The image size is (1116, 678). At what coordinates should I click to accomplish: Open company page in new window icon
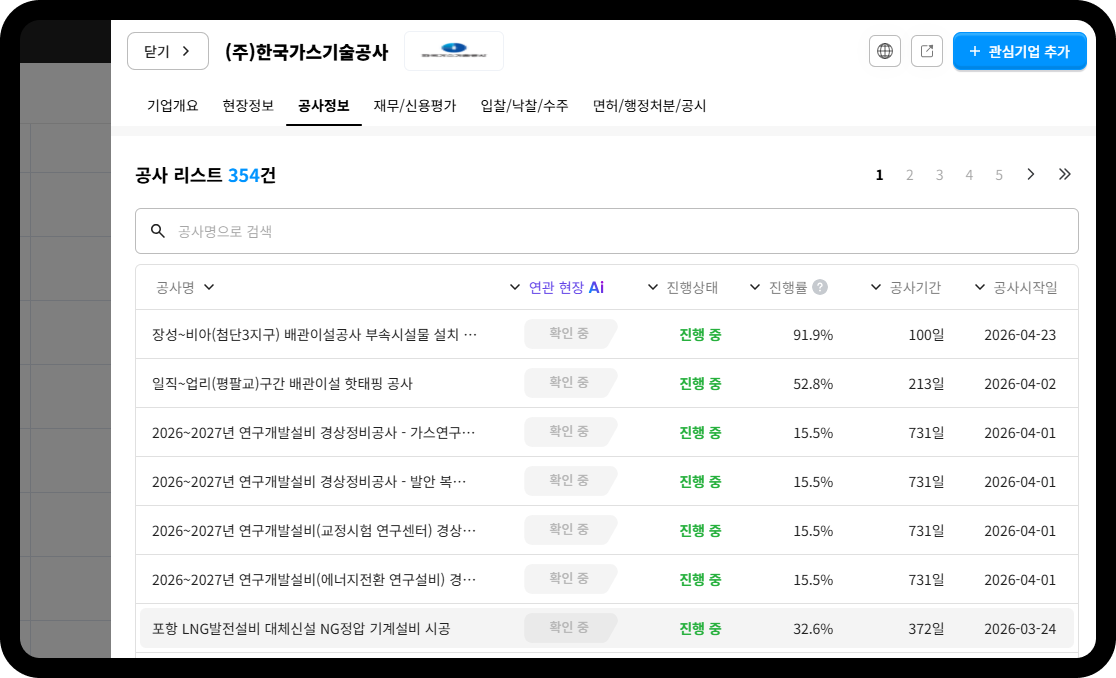point(927,51)
